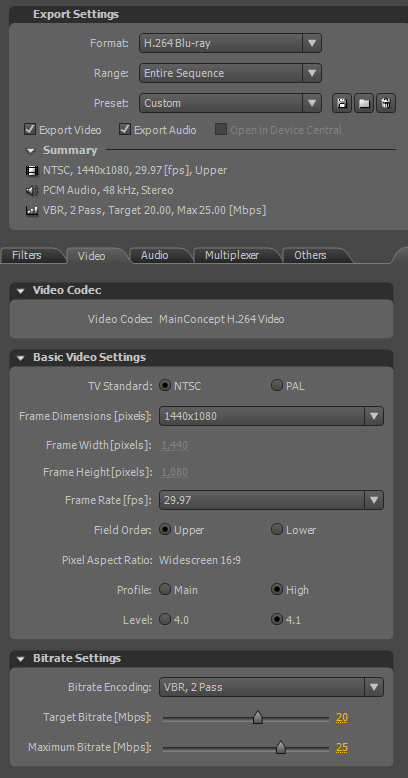Switch to the Audio tab
Viewport: 408px width, 778px height.
tap(154, 255)
